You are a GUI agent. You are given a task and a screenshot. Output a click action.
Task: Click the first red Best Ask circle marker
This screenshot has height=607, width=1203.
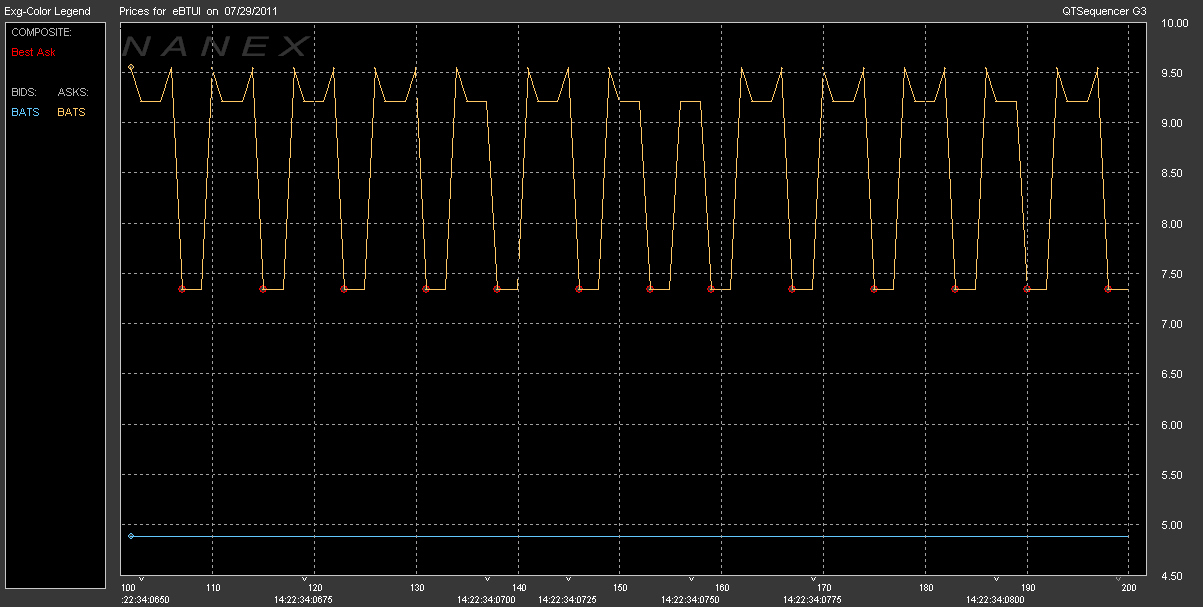pos(182,289)
